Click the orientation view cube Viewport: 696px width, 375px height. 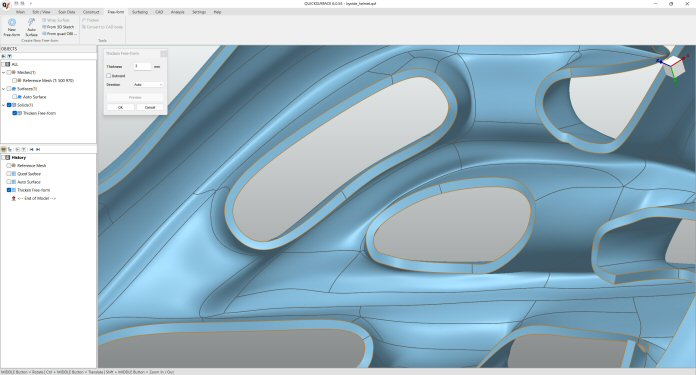[673, 67]
